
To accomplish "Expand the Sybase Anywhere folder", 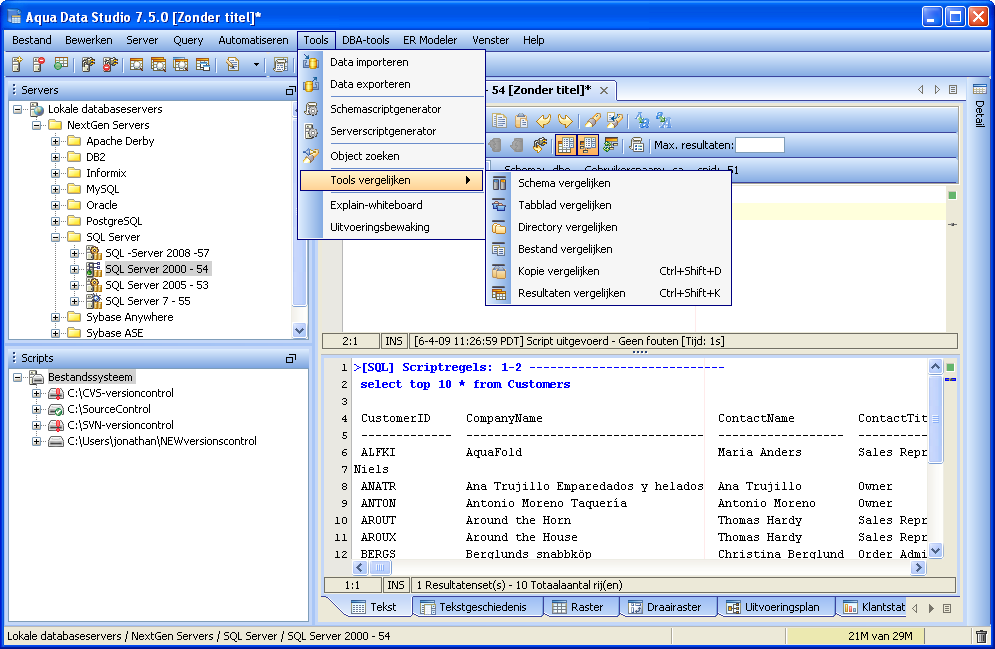I will 56,317.
